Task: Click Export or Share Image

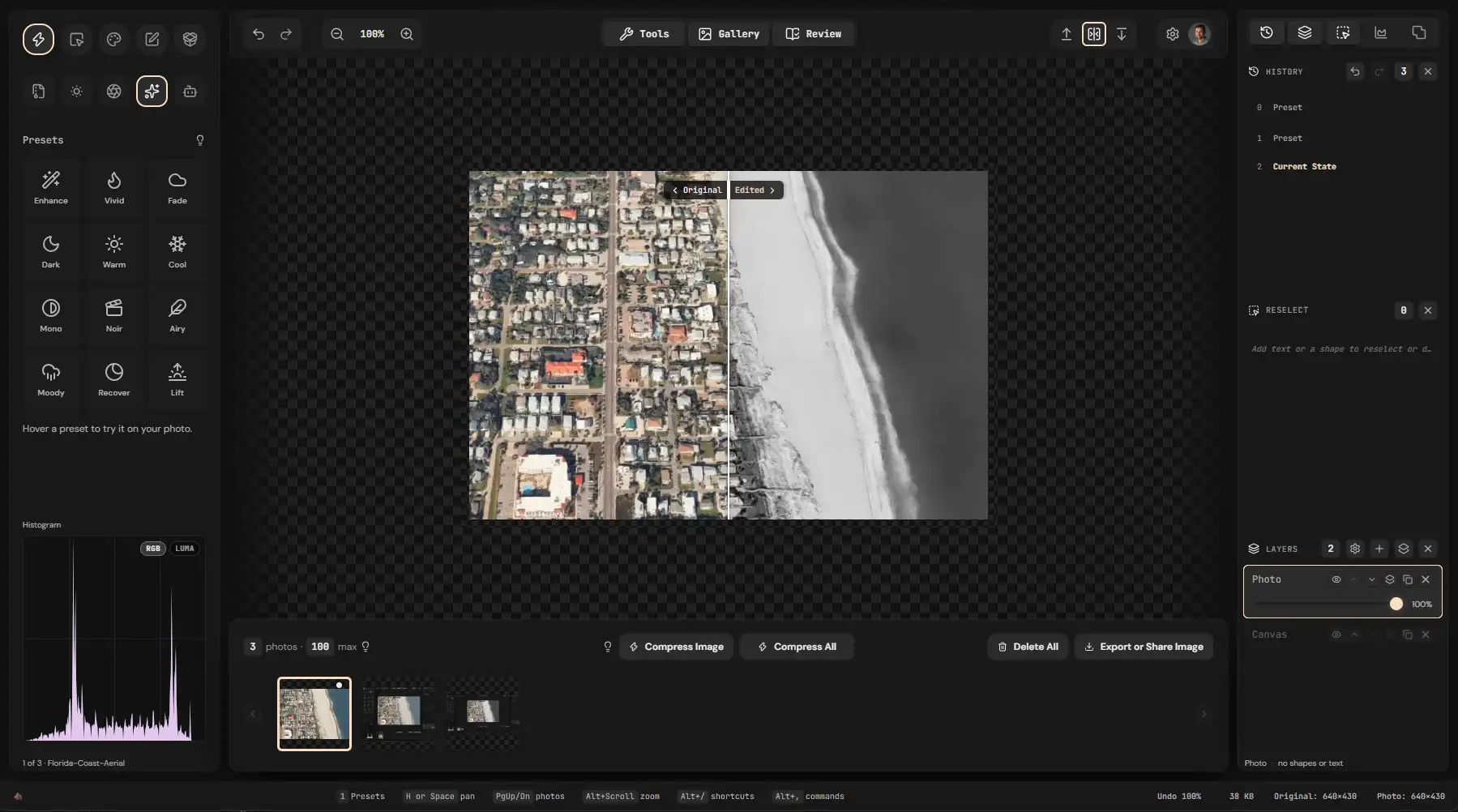Action: tap(1144, 647)
